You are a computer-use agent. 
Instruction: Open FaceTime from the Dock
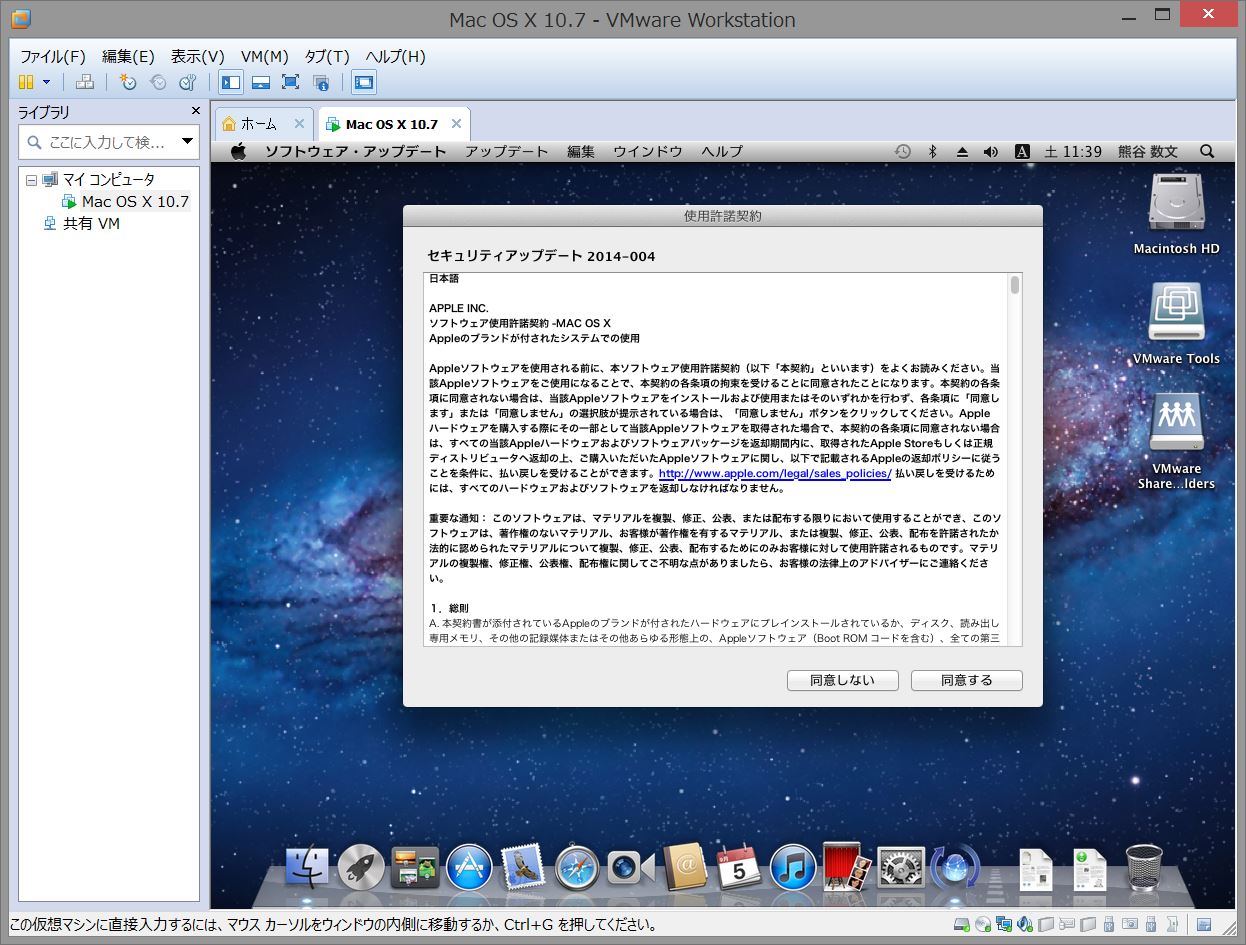click(631, 867)
